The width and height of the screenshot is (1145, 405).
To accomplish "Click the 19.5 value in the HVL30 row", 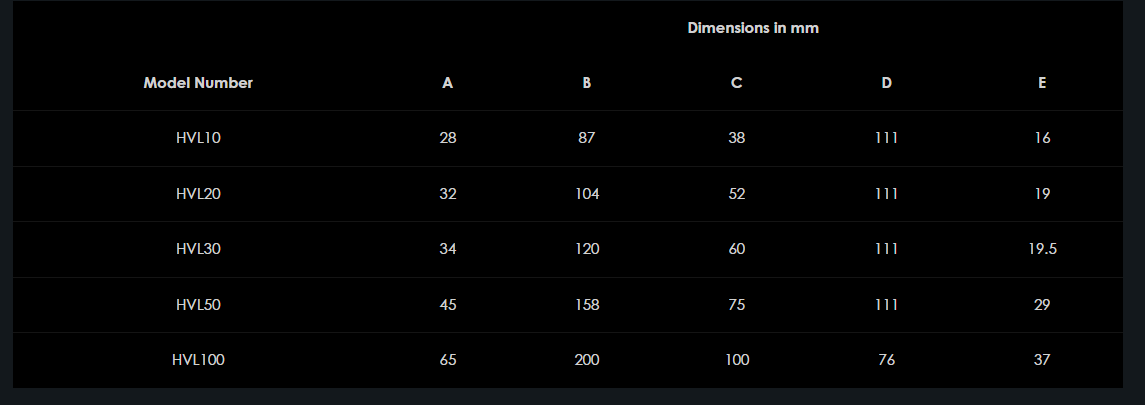I will (1042, 249).
